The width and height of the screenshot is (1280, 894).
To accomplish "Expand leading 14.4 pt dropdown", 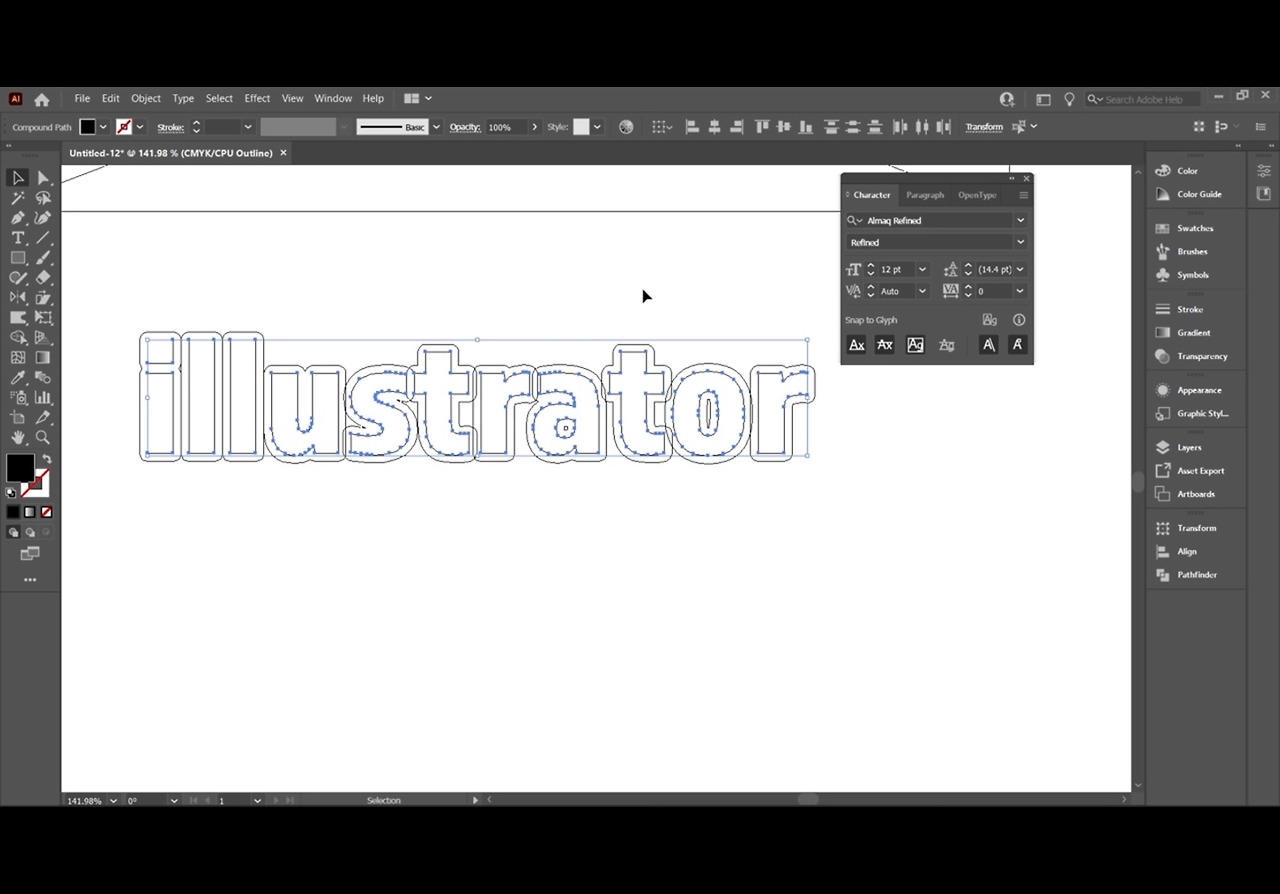I will 1020,270.
